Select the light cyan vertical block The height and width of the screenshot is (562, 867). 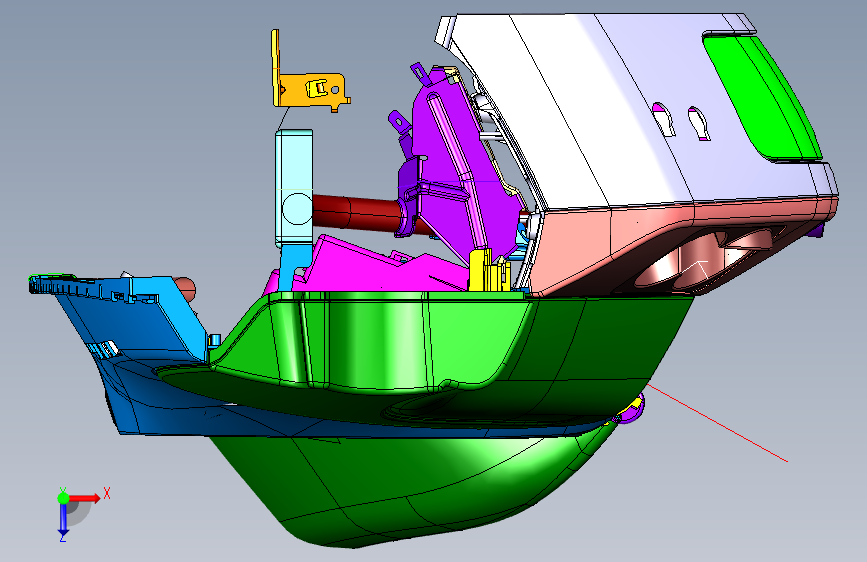click(294, 188)
